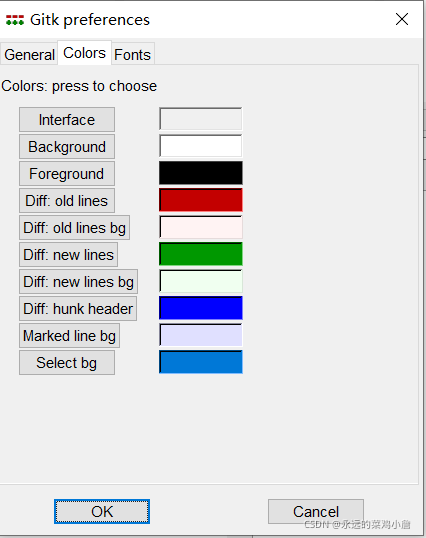Click the Diff: new lines bg button
The height and width of the screenshot is (538, 426).
(x=79, y=282)
